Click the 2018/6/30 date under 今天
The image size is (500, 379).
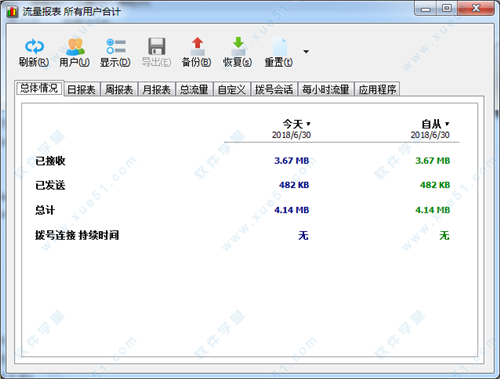pyautogui.click(x=291, y=135)
